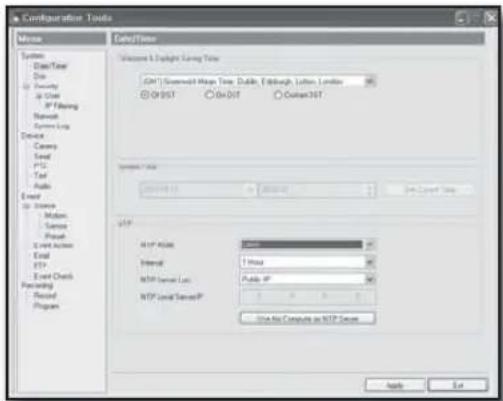Open the NTP Server Loc dropdown
Image resolution: width=503 pixels, height=401 pixels.
pyautogui.click(x=369, y=279)
